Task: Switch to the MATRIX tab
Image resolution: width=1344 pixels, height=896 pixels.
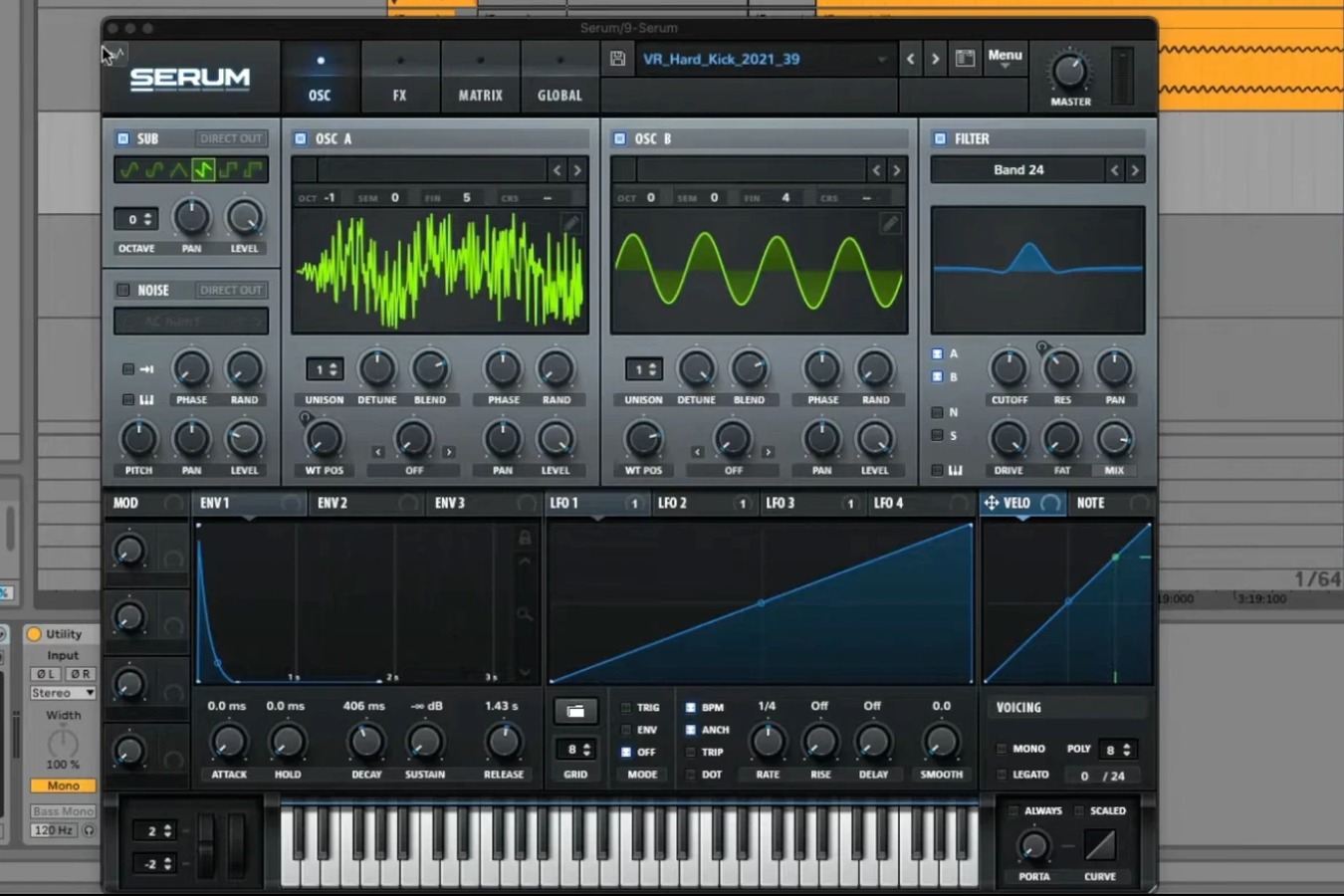Action: (480, 78)
